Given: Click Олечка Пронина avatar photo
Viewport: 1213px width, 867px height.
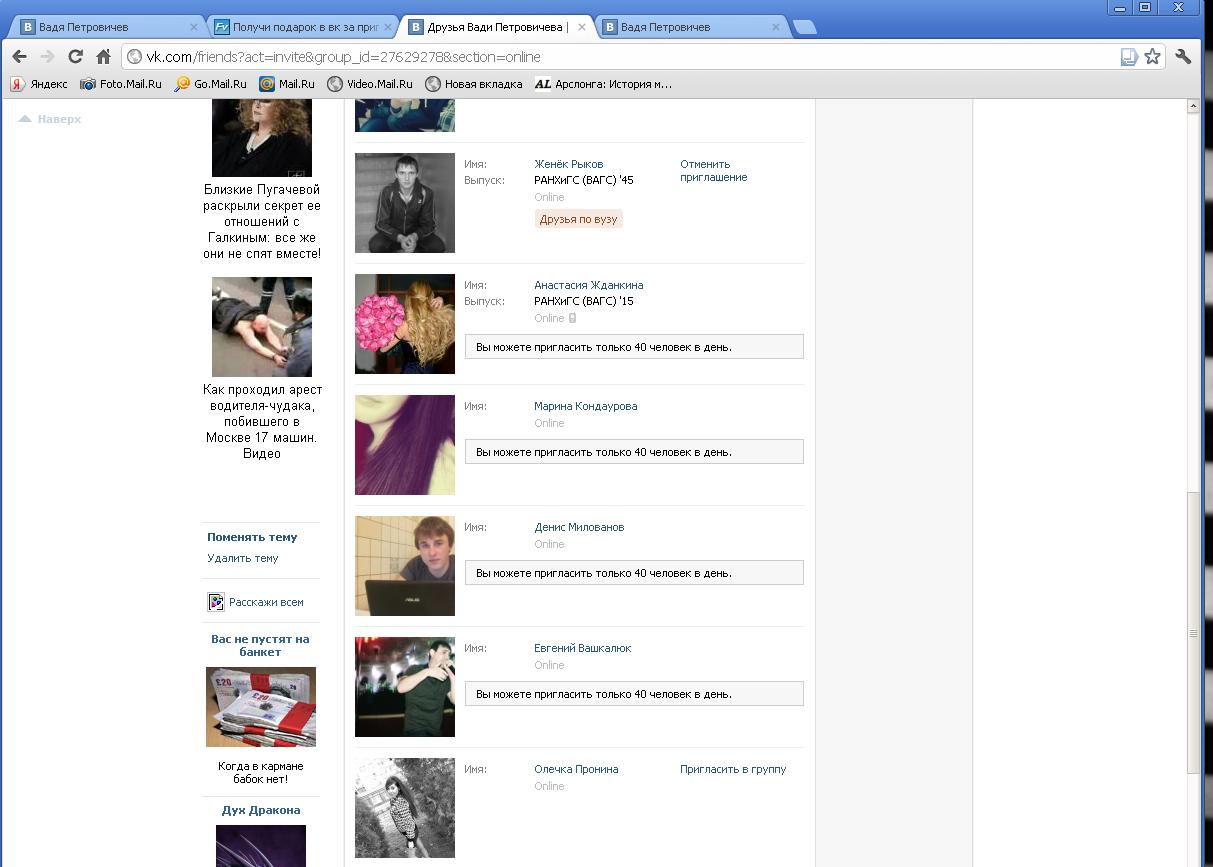Looking at the screenshot, I should [x=405, y=808].
